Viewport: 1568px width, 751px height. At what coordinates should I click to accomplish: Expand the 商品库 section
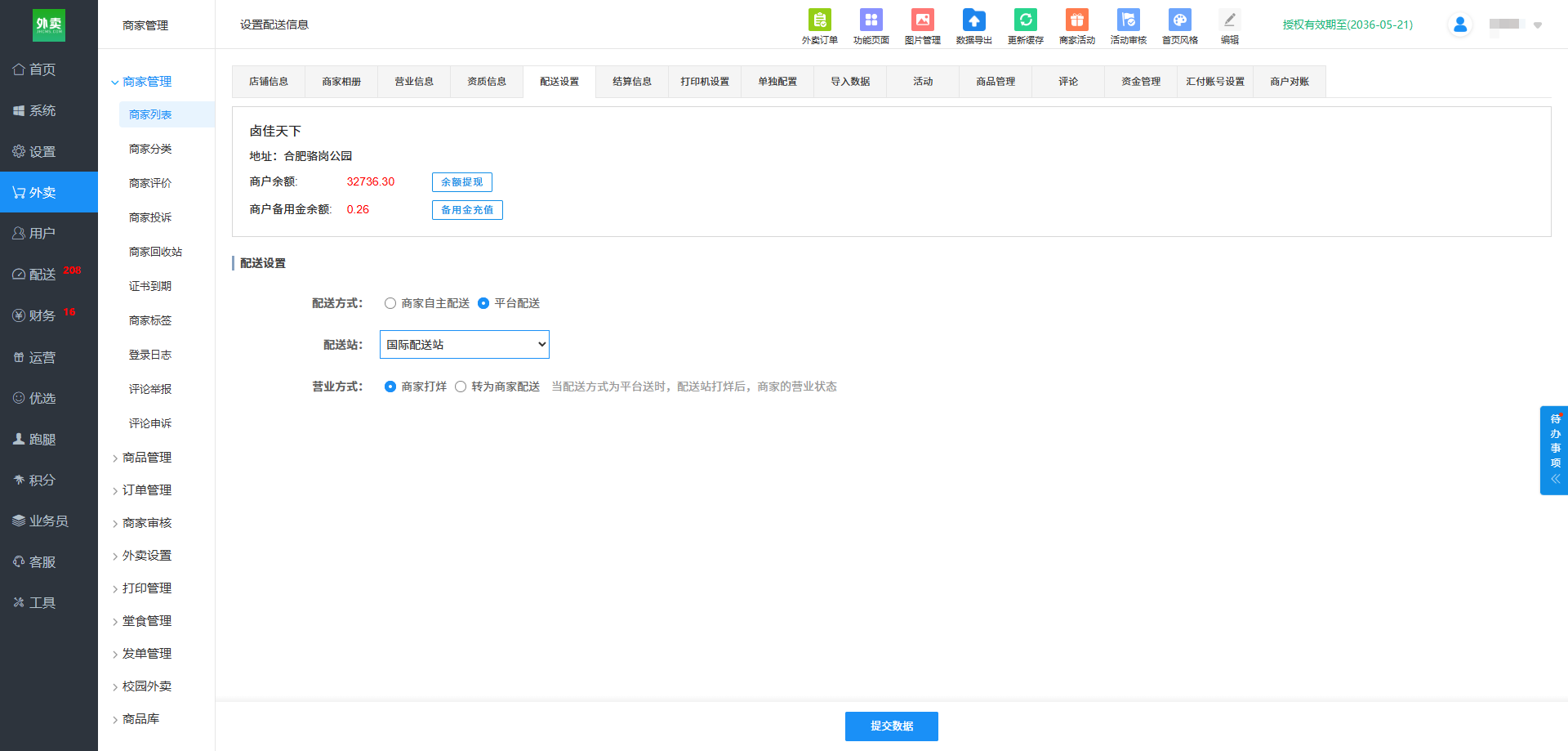click(x=136, y=719)
